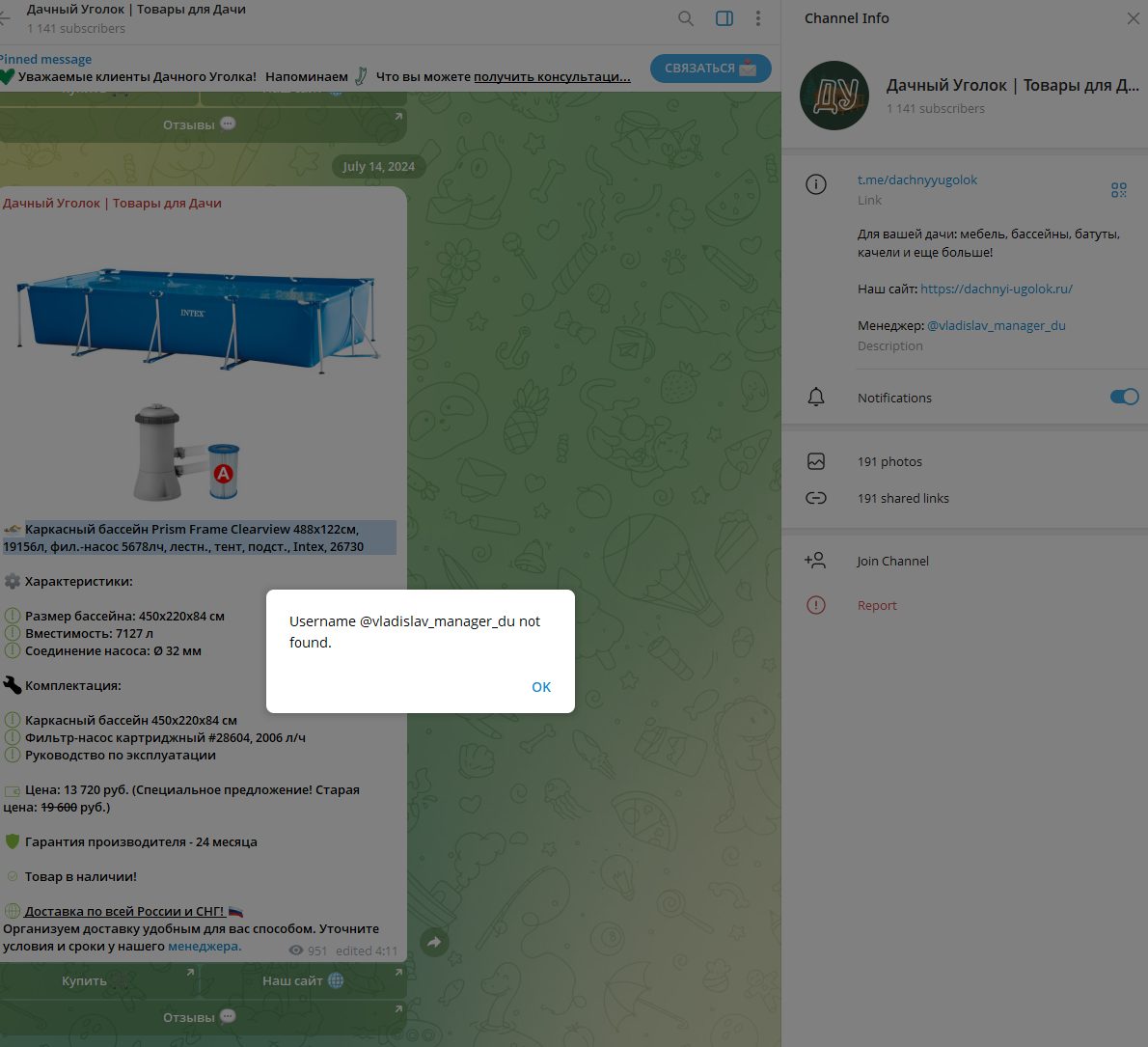Open the dachnyi-ugolok.ru website link
1148x1047 pixels.
pos(996,289)
